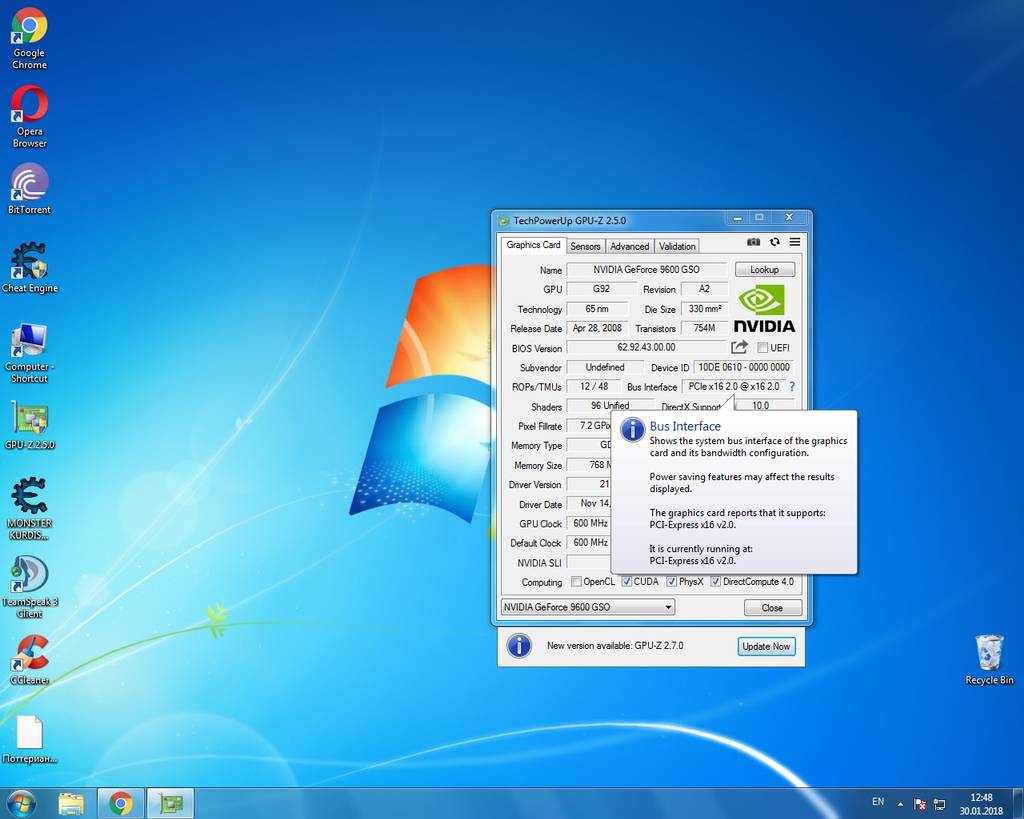Toggle the DirectCompute 4.0 checkbox
The image size is (1024, 819).
716,581
